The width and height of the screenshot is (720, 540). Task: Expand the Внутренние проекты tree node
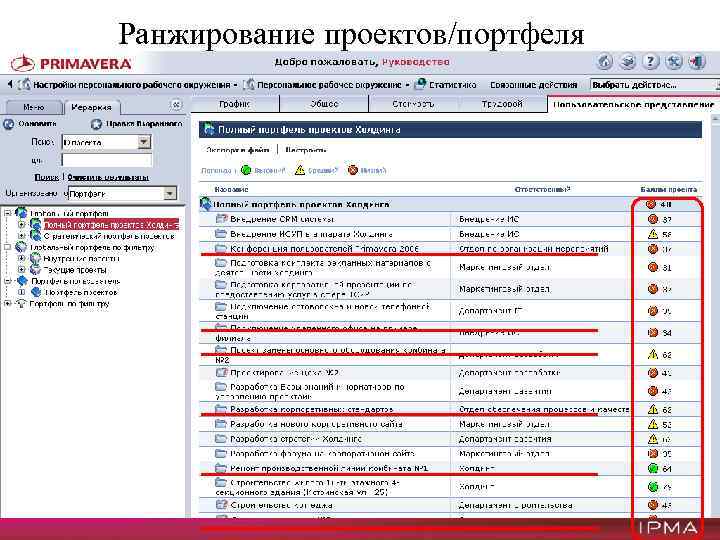point(21,259)
